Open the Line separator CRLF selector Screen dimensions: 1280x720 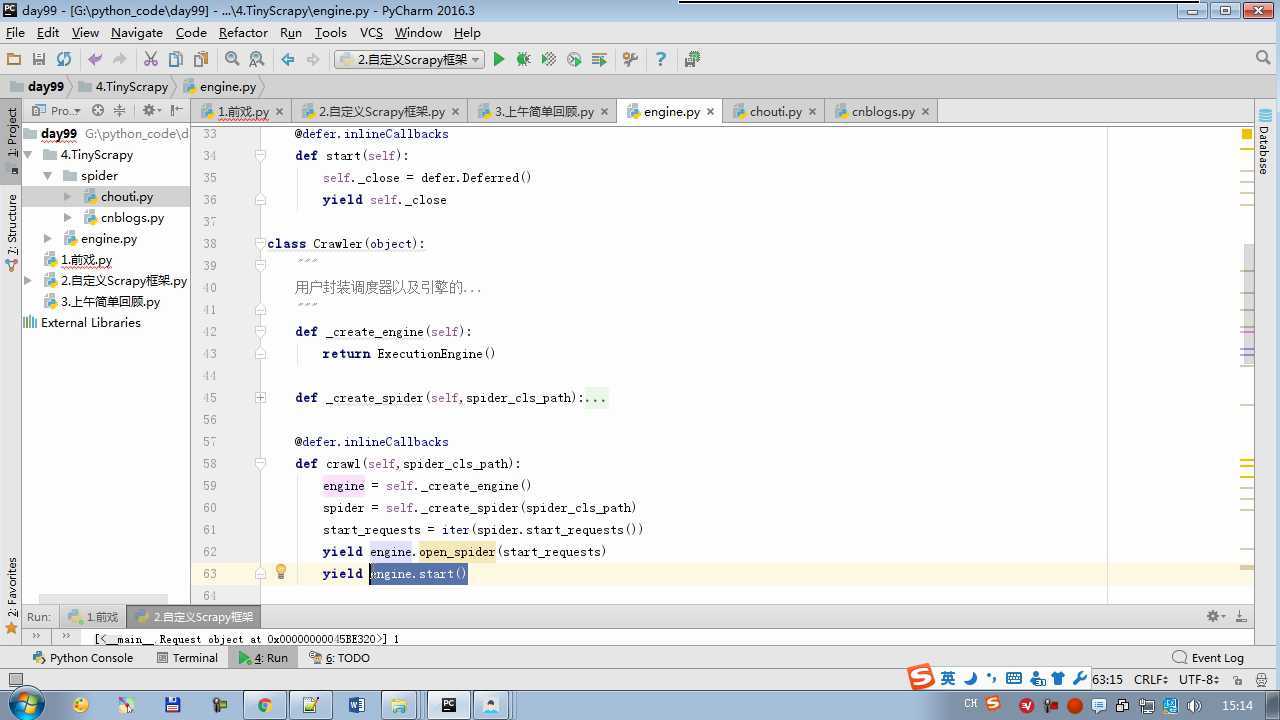click(1150, 679)
